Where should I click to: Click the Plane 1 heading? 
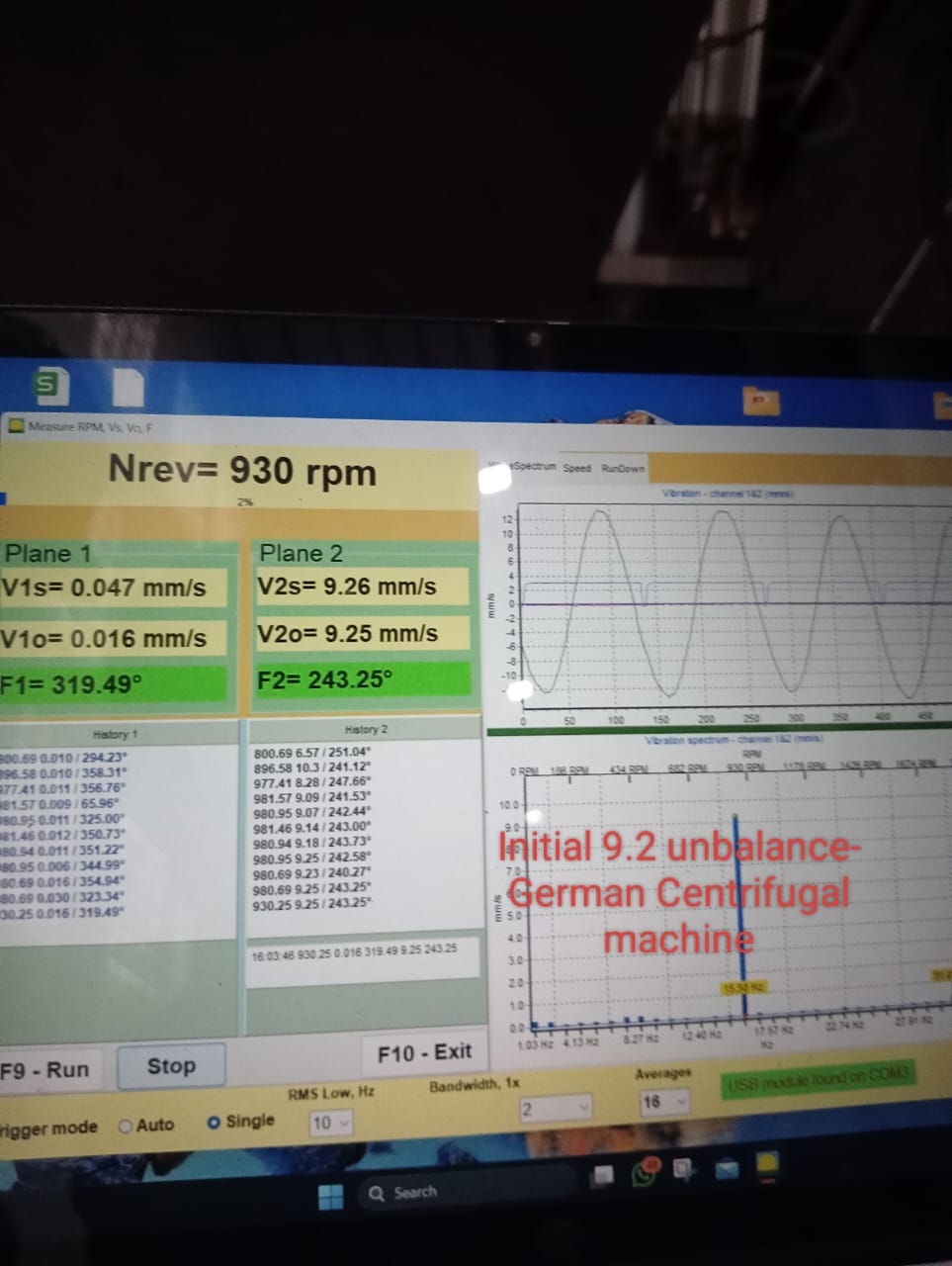coord(47,553)
